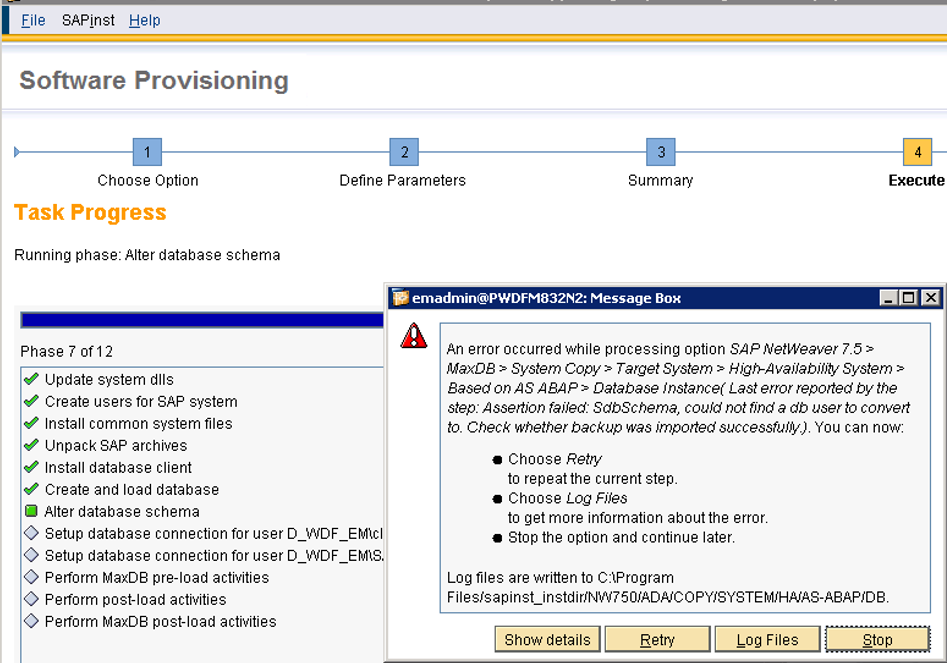Click the 'Phase 7 of 12' label
947x663 pixels.
(66, 351)
